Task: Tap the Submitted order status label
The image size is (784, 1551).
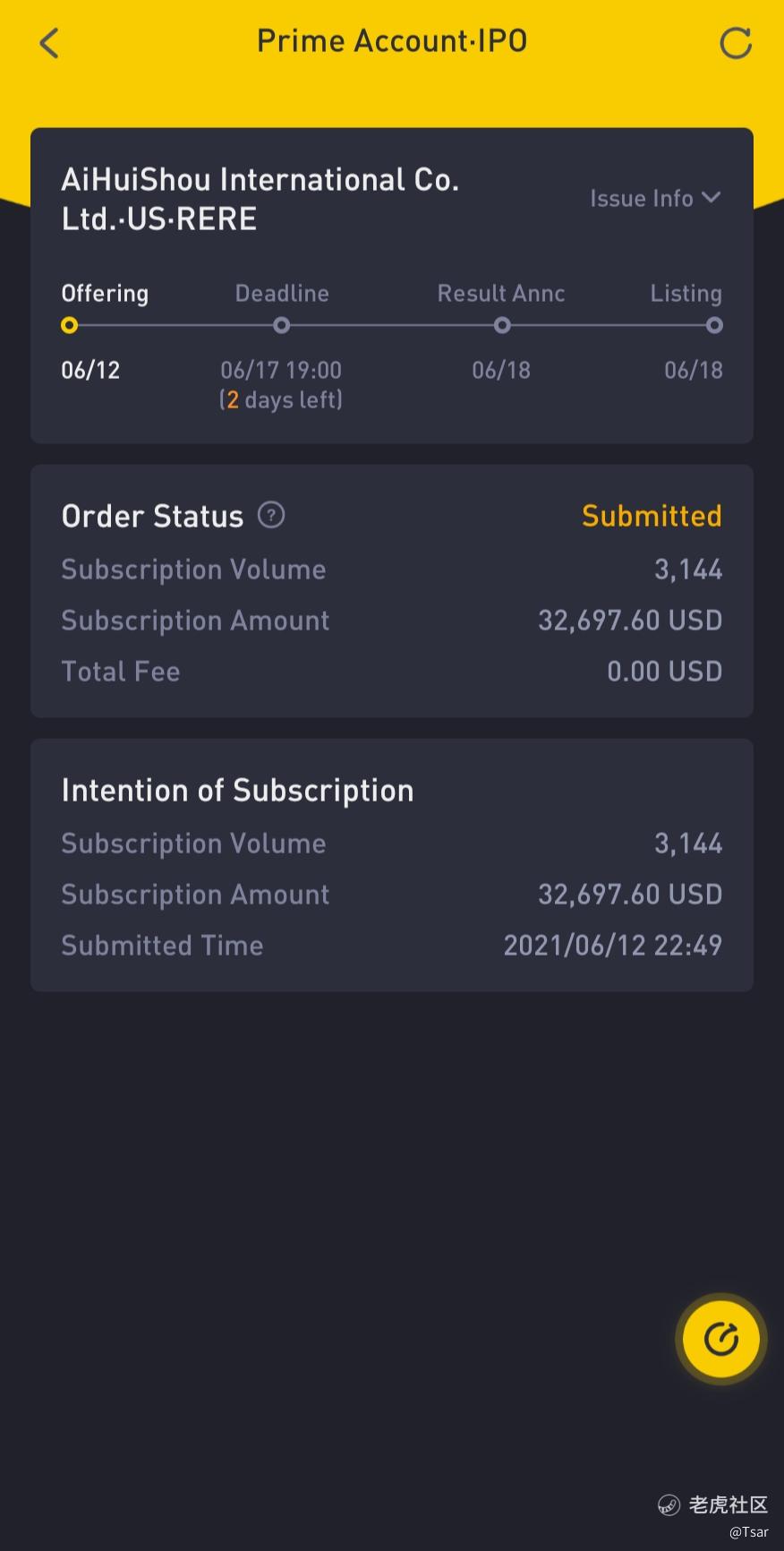Action: [651, 516]
